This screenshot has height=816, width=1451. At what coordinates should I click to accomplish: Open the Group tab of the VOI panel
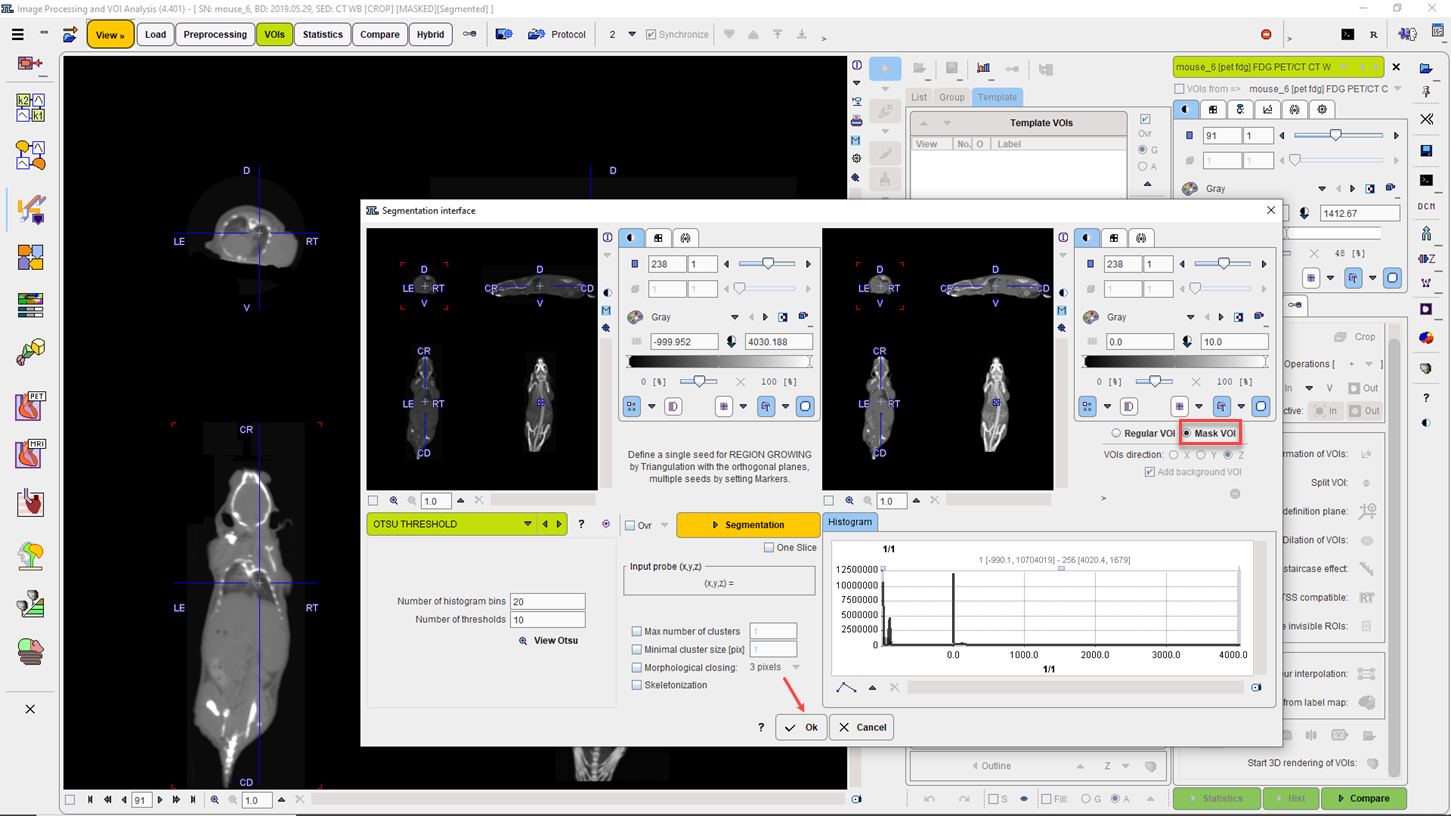tap(951, 97)
